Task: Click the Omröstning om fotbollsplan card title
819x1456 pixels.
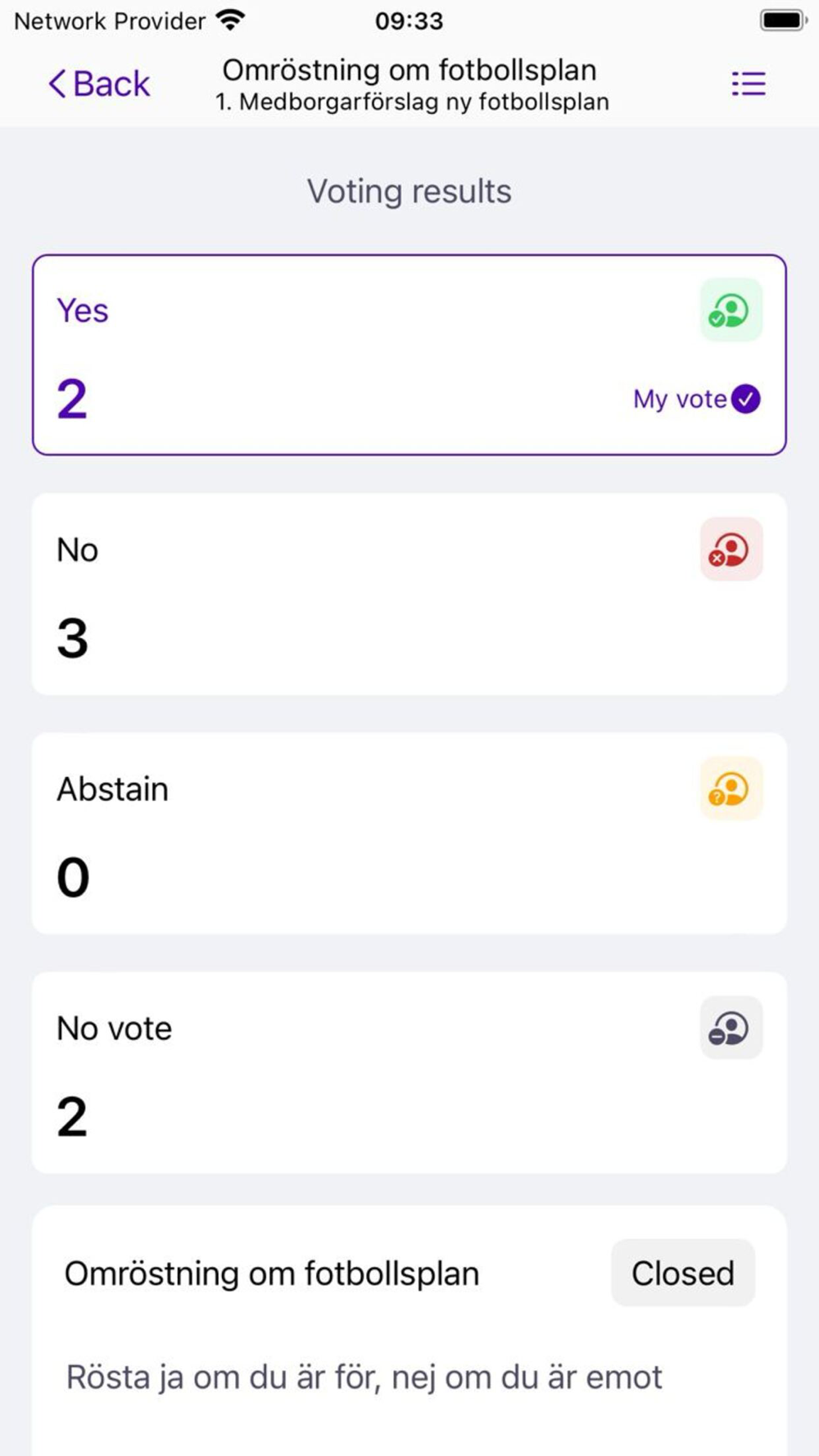Action: tap(272, 1274)
